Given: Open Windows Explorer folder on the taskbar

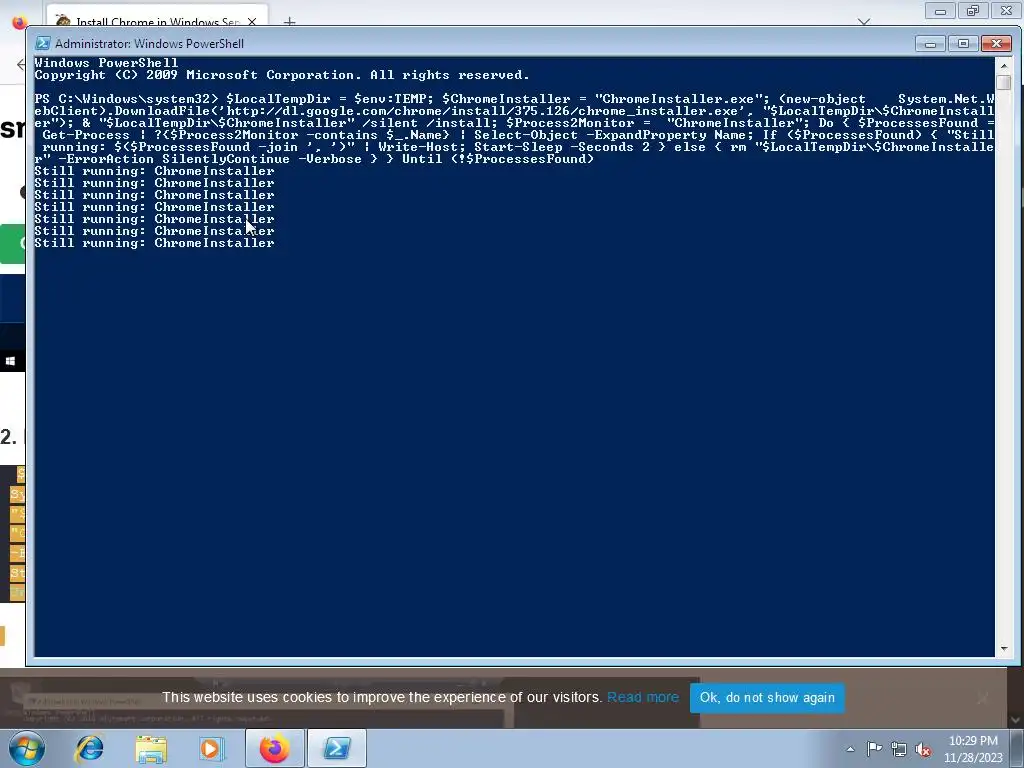Looking at the screenshot, I should [x=151, y=748].
